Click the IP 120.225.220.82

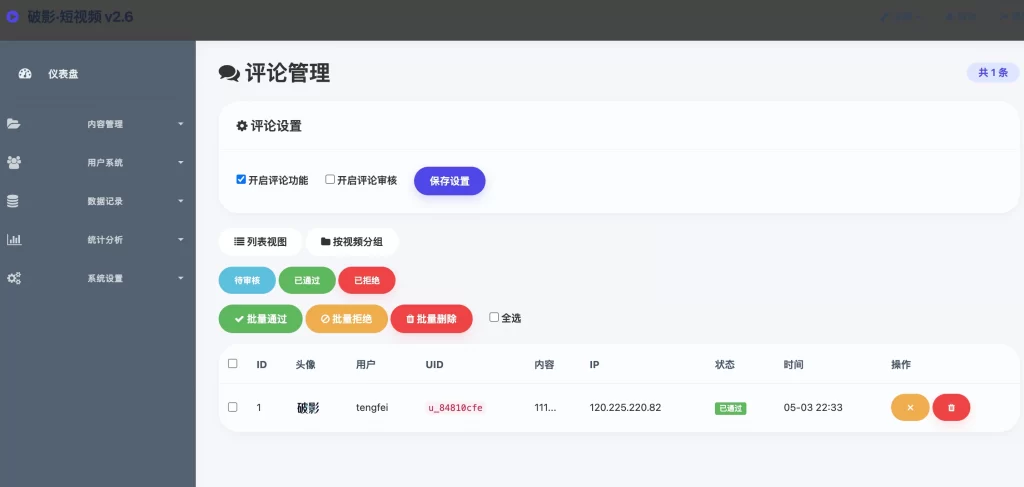pos(625,407)
